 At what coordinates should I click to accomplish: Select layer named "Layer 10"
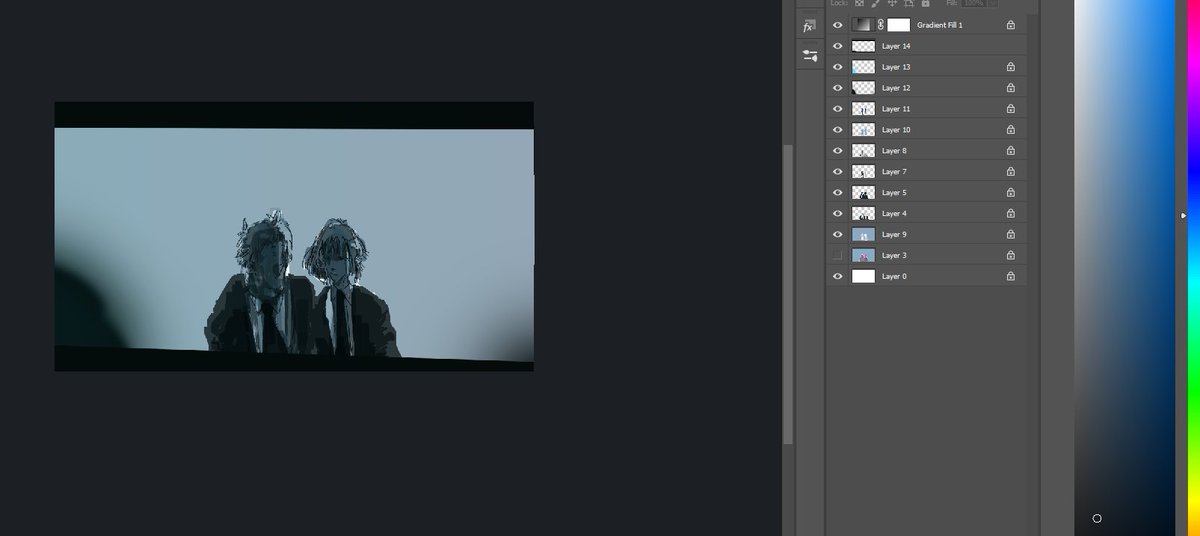[x=896, y=130]
